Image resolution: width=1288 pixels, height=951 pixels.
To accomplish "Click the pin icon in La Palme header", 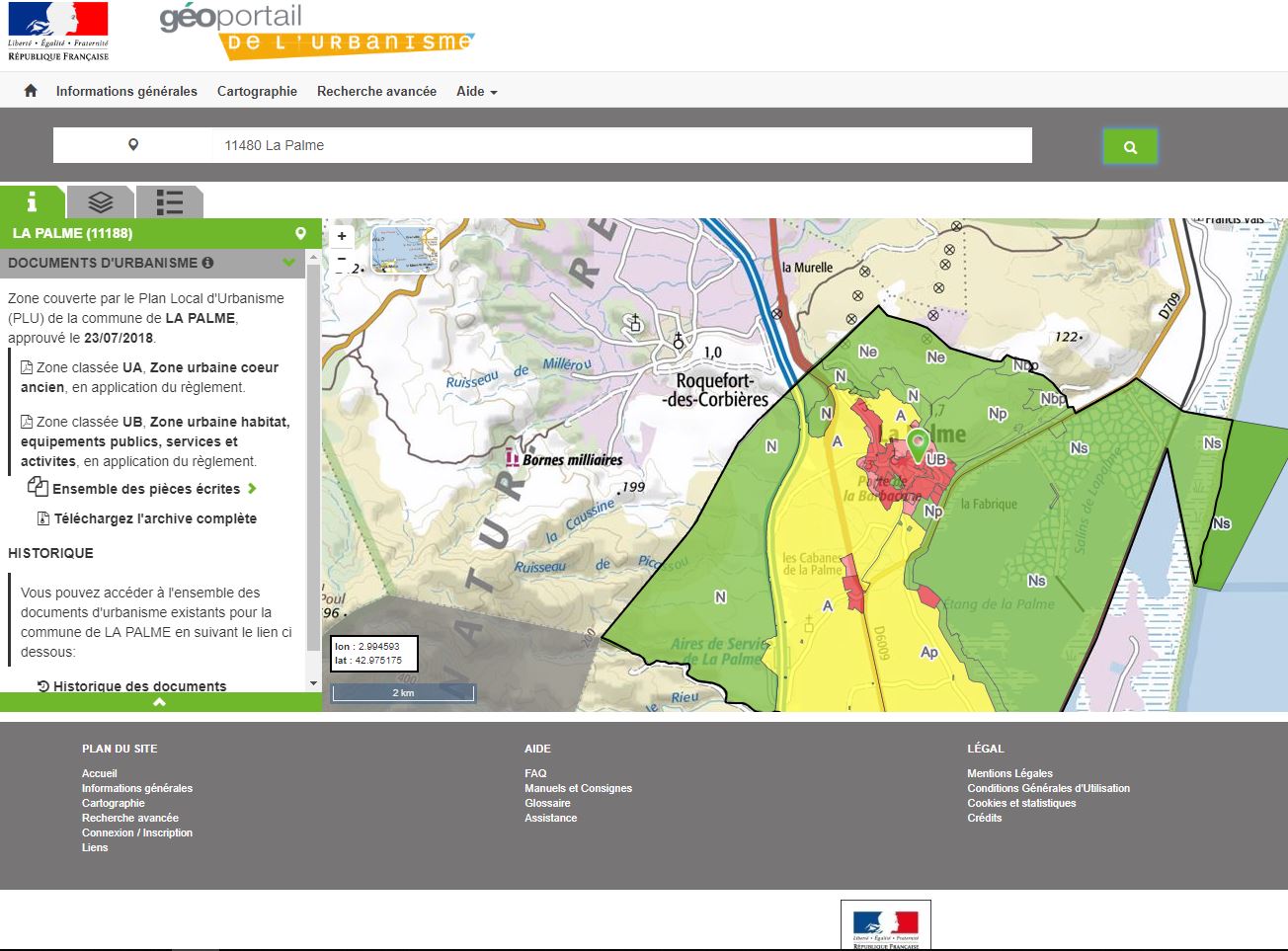I will (x=300, y=234).
